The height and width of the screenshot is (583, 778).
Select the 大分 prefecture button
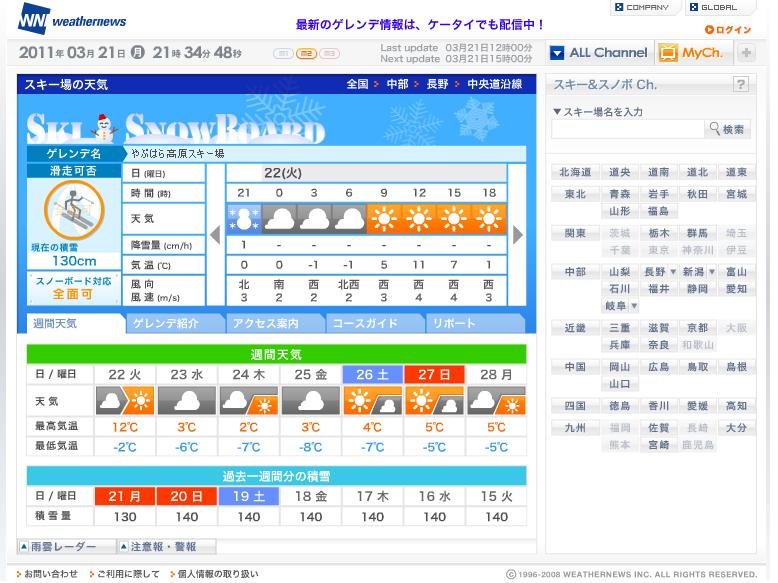pos(736,428)
